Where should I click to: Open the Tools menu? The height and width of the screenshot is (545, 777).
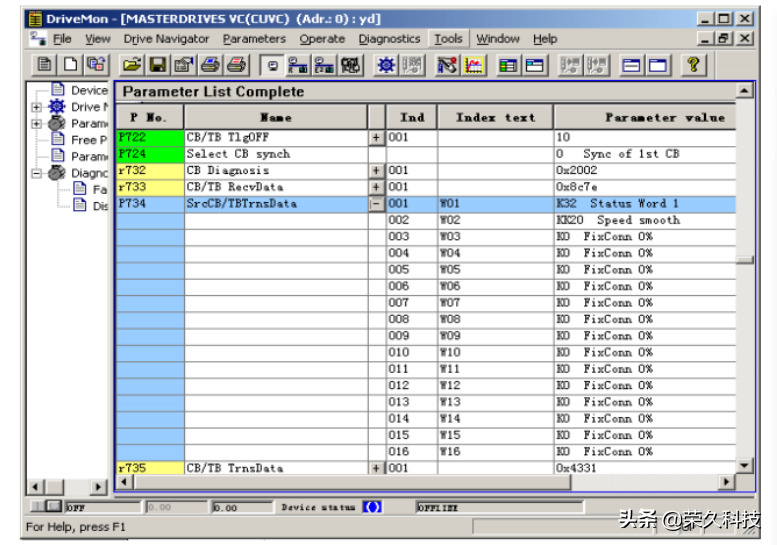pos(448,39)
